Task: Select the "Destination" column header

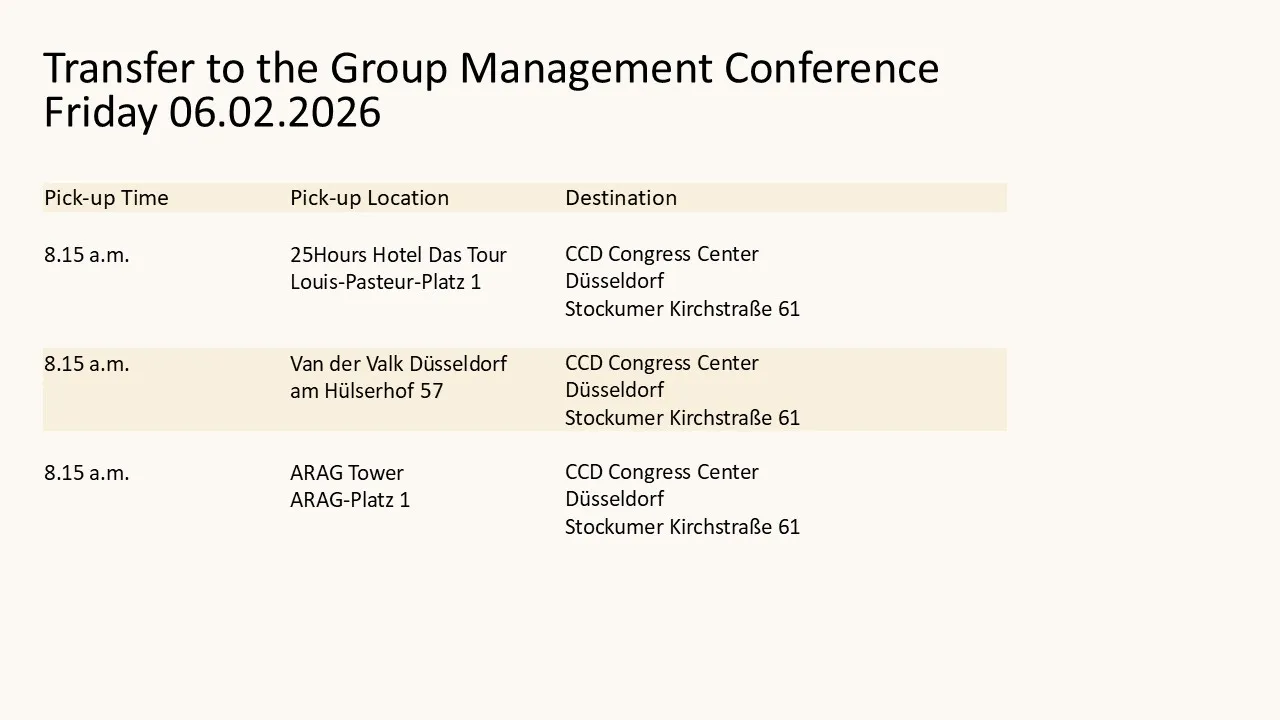Action: coord(621,198)
